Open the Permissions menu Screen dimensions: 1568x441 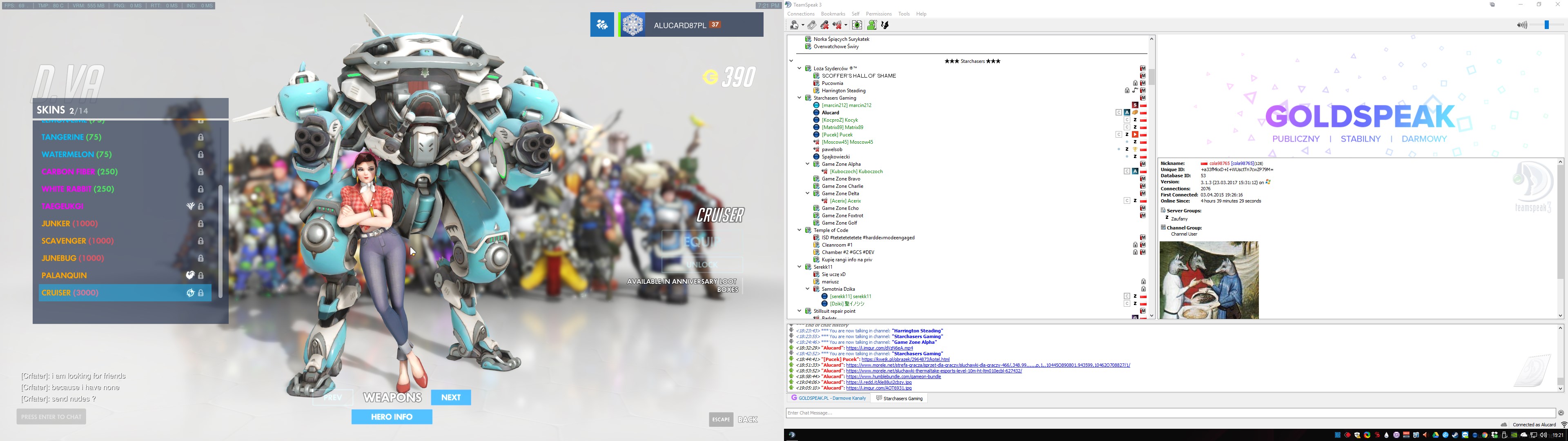coord(878,14)
